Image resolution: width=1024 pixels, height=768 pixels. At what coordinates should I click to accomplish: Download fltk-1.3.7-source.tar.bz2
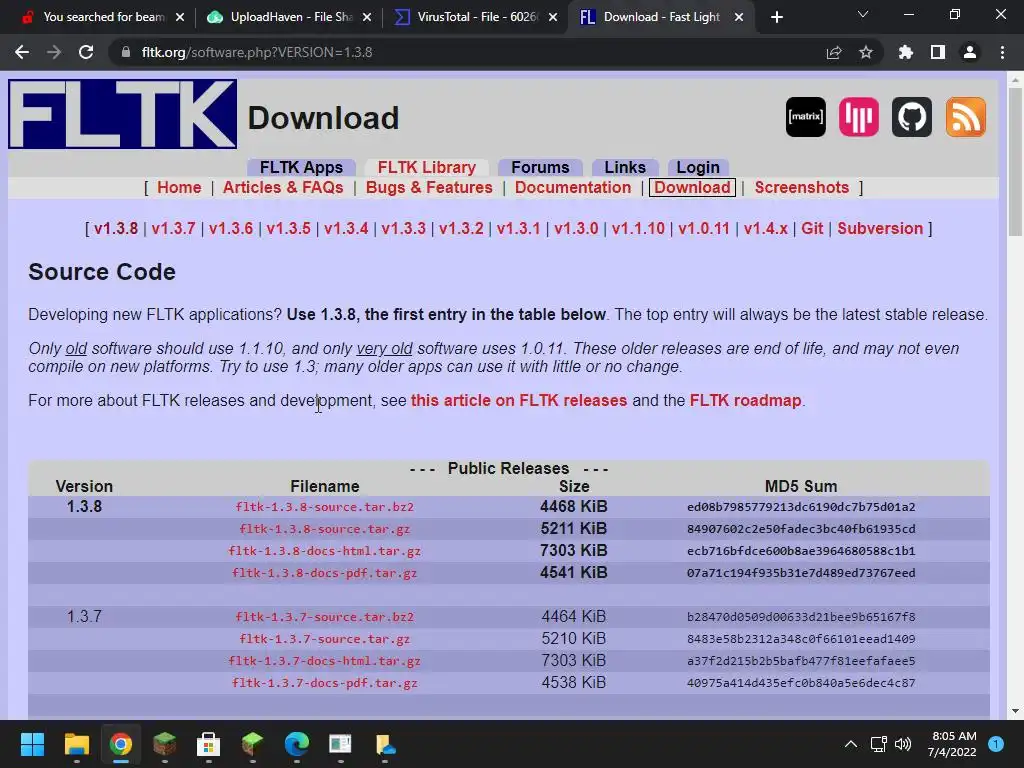[325, 617]
